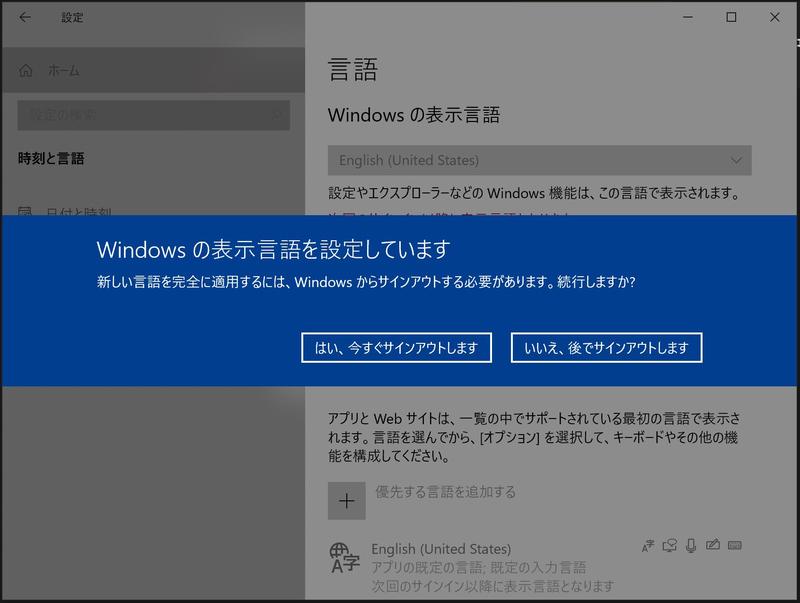Image resolution: width=800 pixels, height=603 pixels.
Task: Open the Windows display language dropdown
Action: [539, 160]
